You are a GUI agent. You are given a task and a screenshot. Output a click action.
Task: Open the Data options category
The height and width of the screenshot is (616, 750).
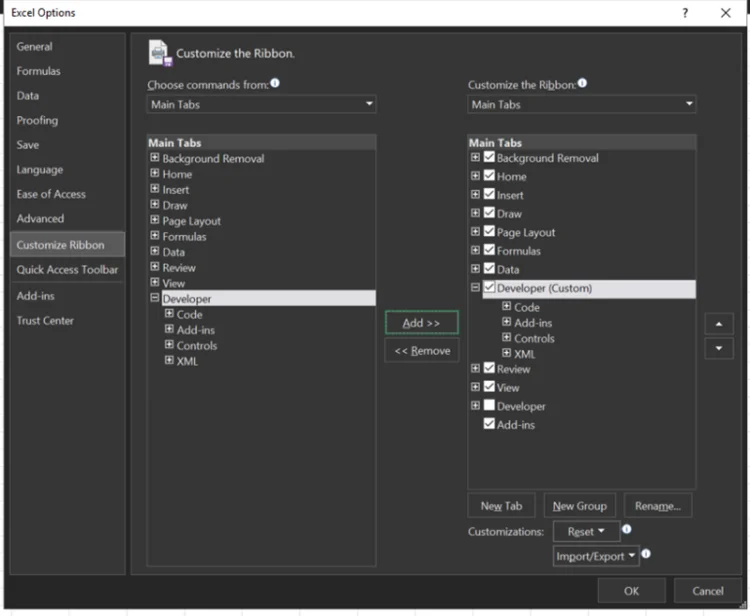67,95
